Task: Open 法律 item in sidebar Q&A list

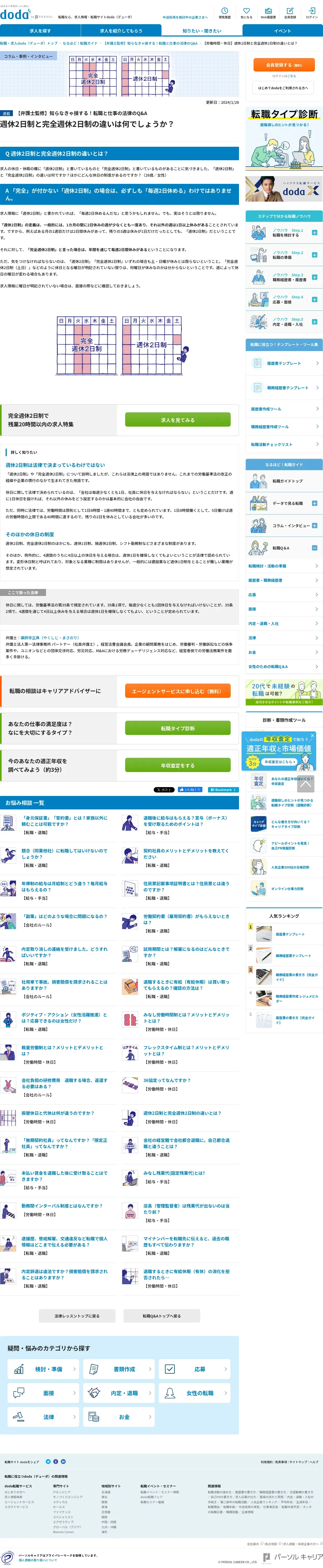Action: [x=284, y=638]
